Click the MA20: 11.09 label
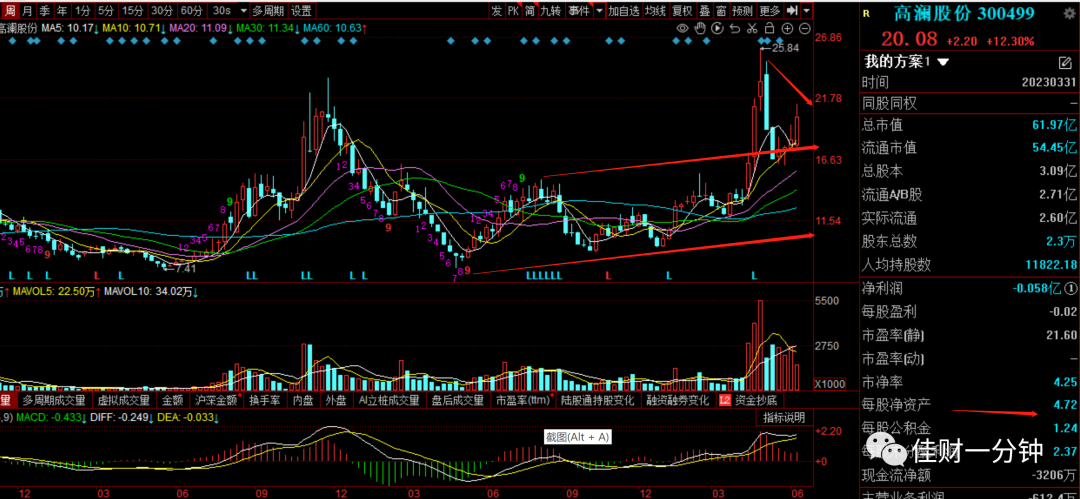 198,28
